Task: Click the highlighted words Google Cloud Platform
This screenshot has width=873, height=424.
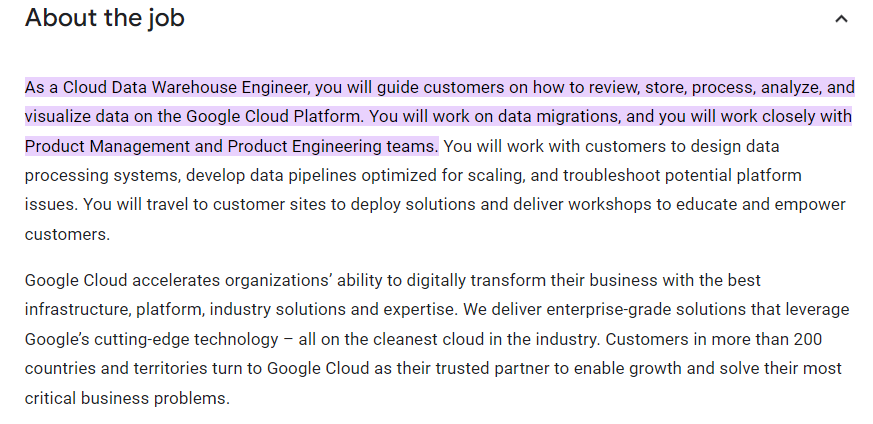Action: 274,117
